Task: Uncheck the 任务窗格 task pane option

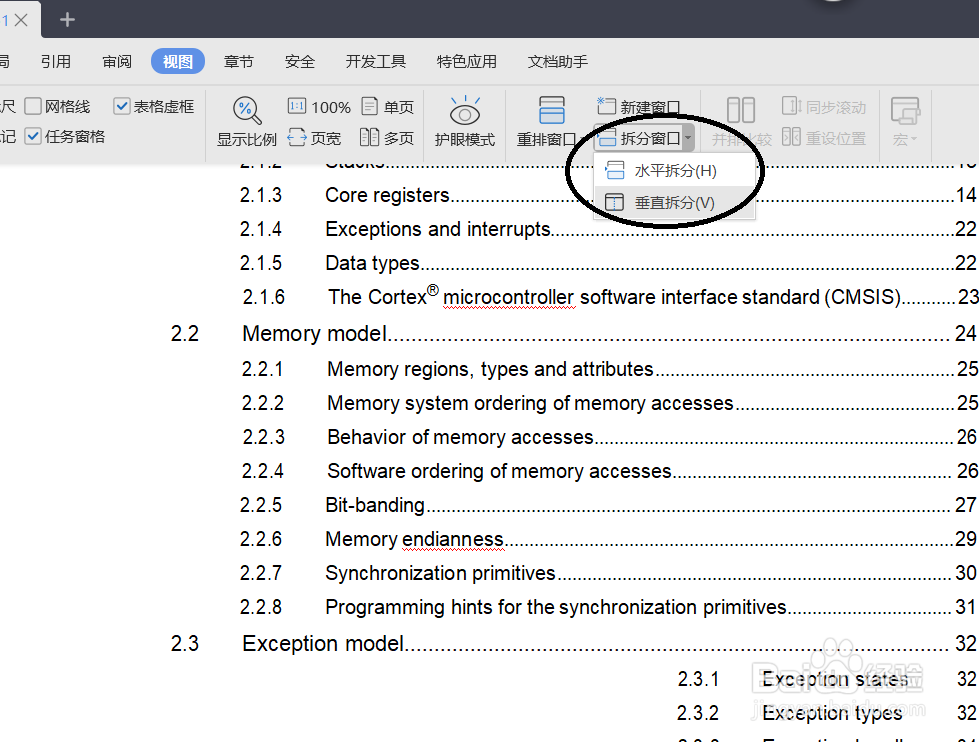Action: pyautogui.click(x=32, y=136)
